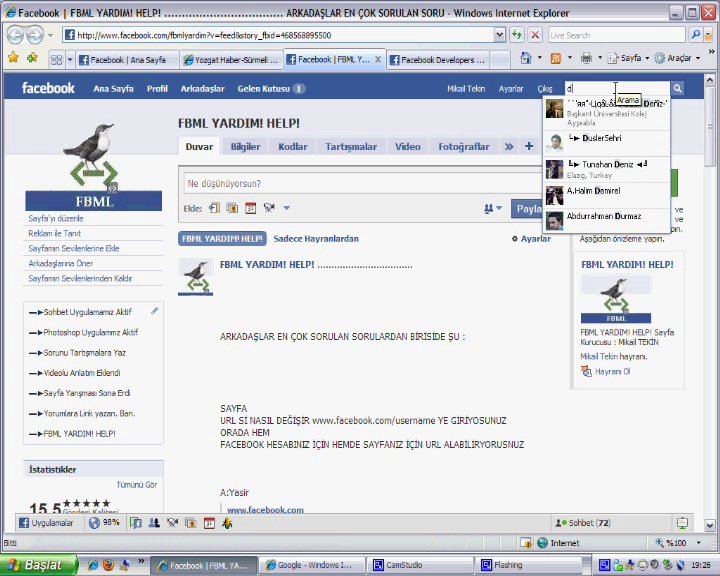Screen dimensions: 720x576
Task: Click Profil in Facebook top bar
Action: pos(157,88)
